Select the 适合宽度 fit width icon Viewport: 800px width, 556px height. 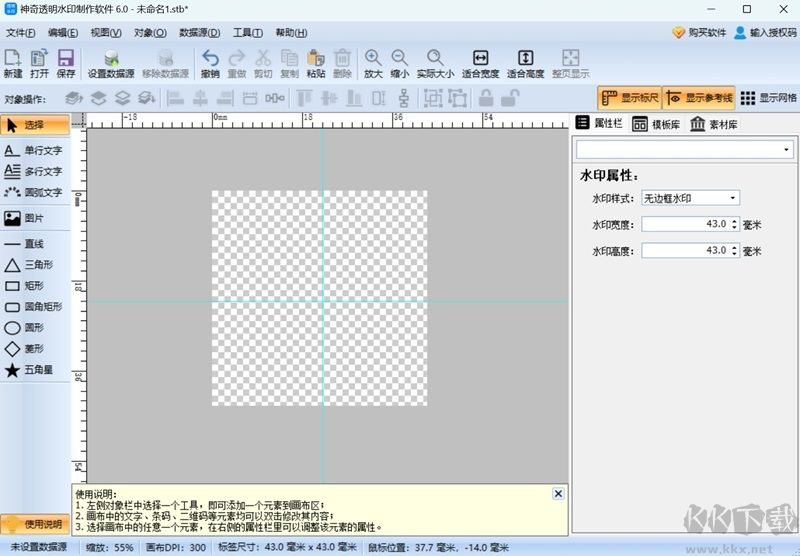(x=480, y=63)
